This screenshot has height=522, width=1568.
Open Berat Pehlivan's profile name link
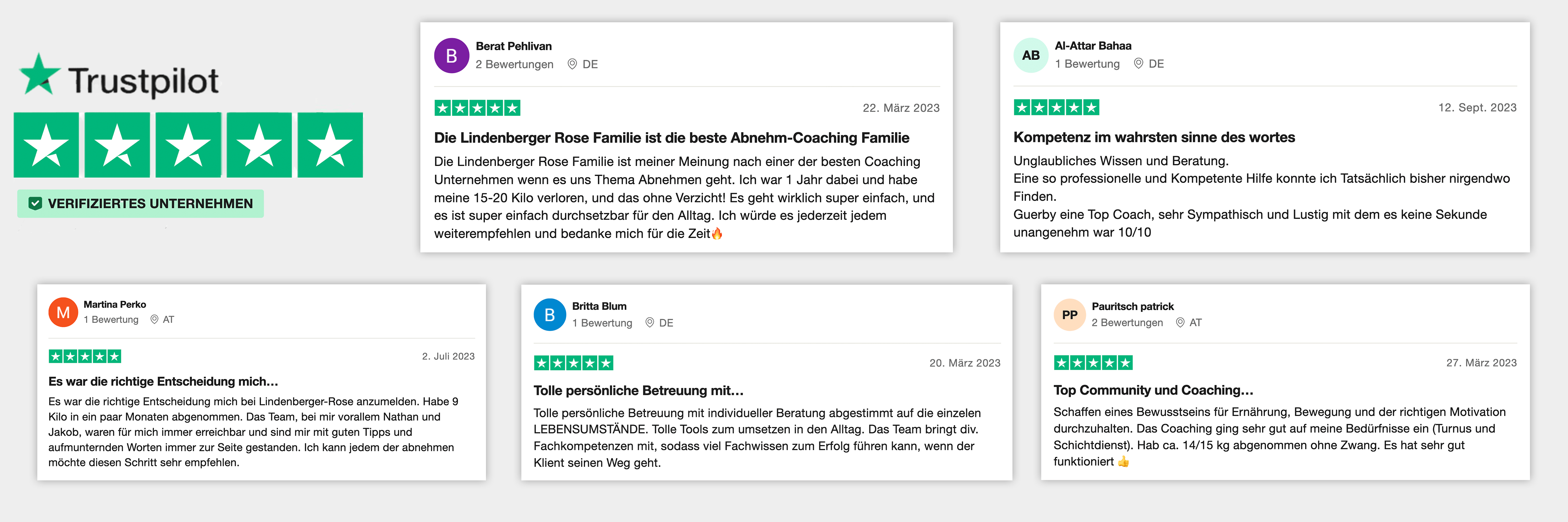(x=514, y=46)
